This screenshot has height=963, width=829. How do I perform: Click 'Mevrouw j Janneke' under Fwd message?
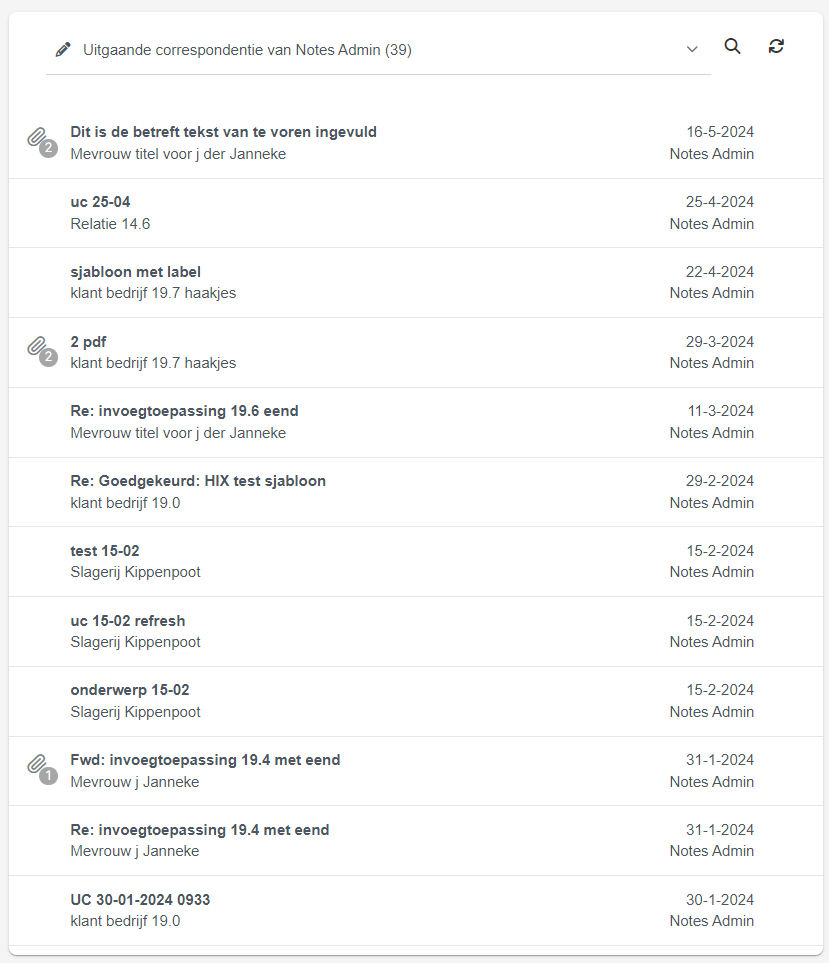(135, 782)
